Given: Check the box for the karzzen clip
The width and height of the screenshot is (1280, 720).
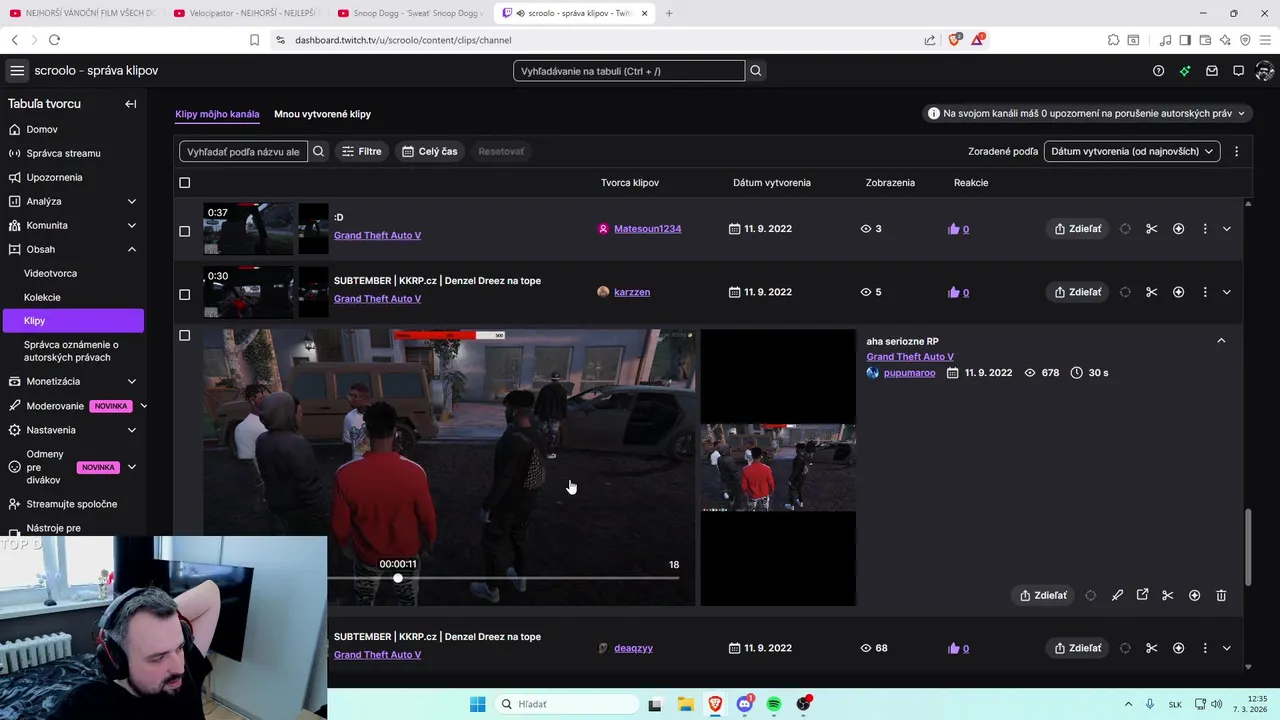Looking at the screenshot, I should [x=184, y=295].
